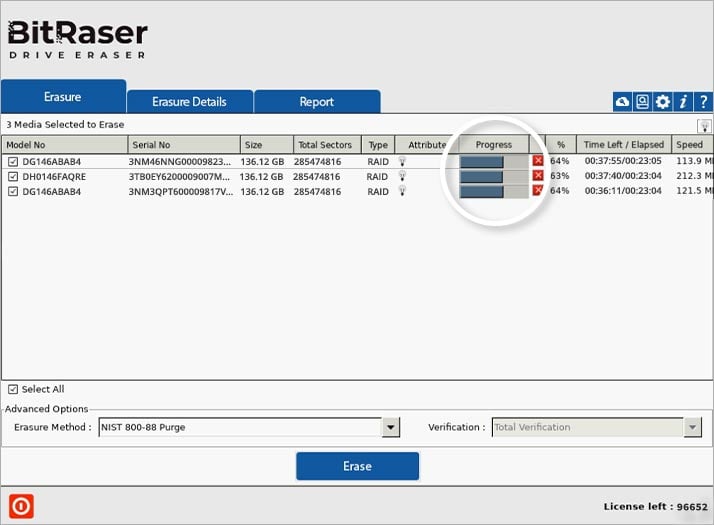Image resolution: width=714 pixels, height=525 pixels.
Task: Sort by Type column header
Action: 378,145
